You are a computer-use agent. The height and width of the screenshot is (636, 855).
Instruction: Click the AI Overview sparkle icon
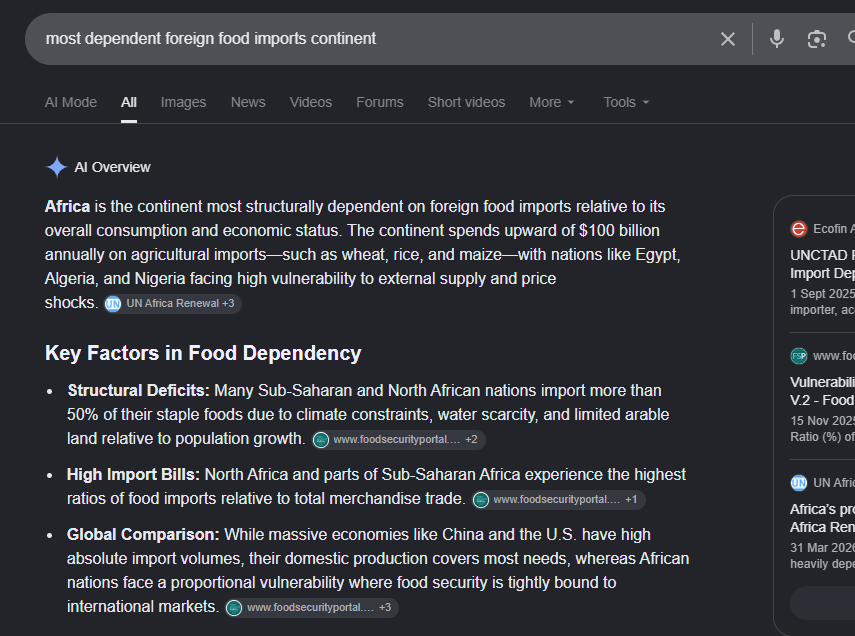click(x=57, y=167)
